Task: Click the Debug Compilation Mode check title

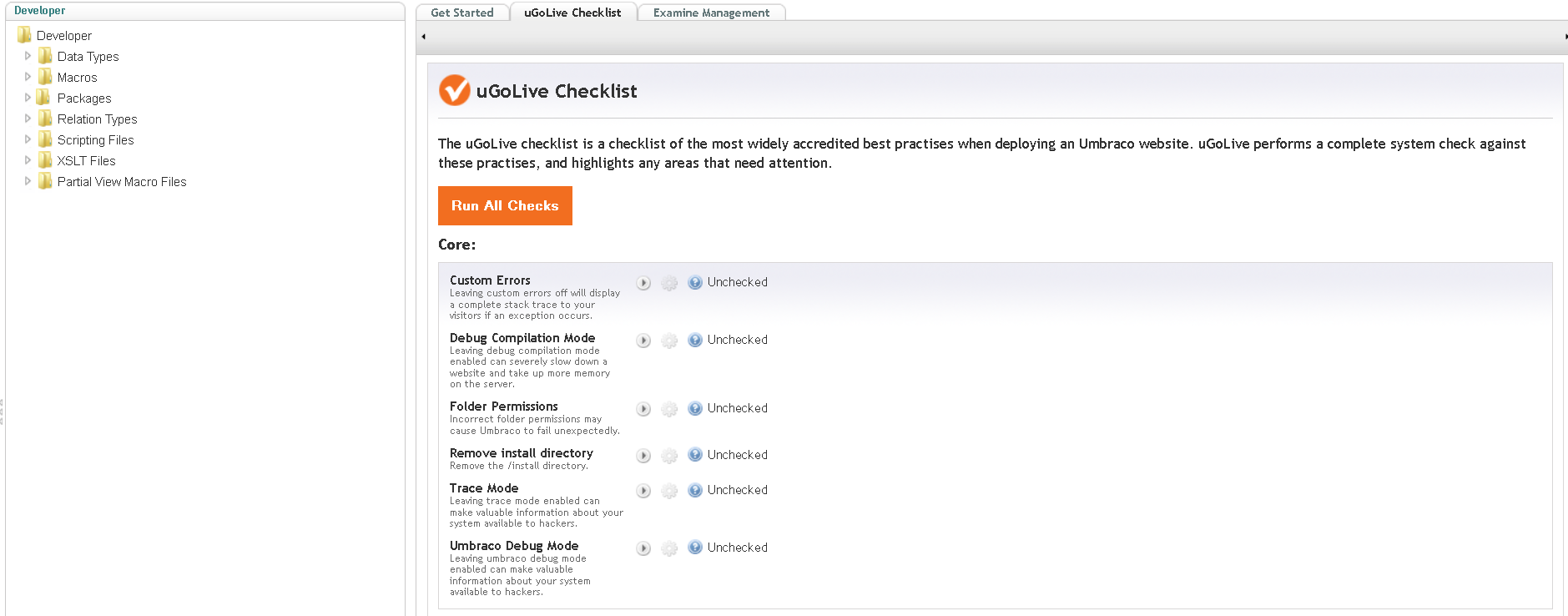Action: [x=522, y=338]
